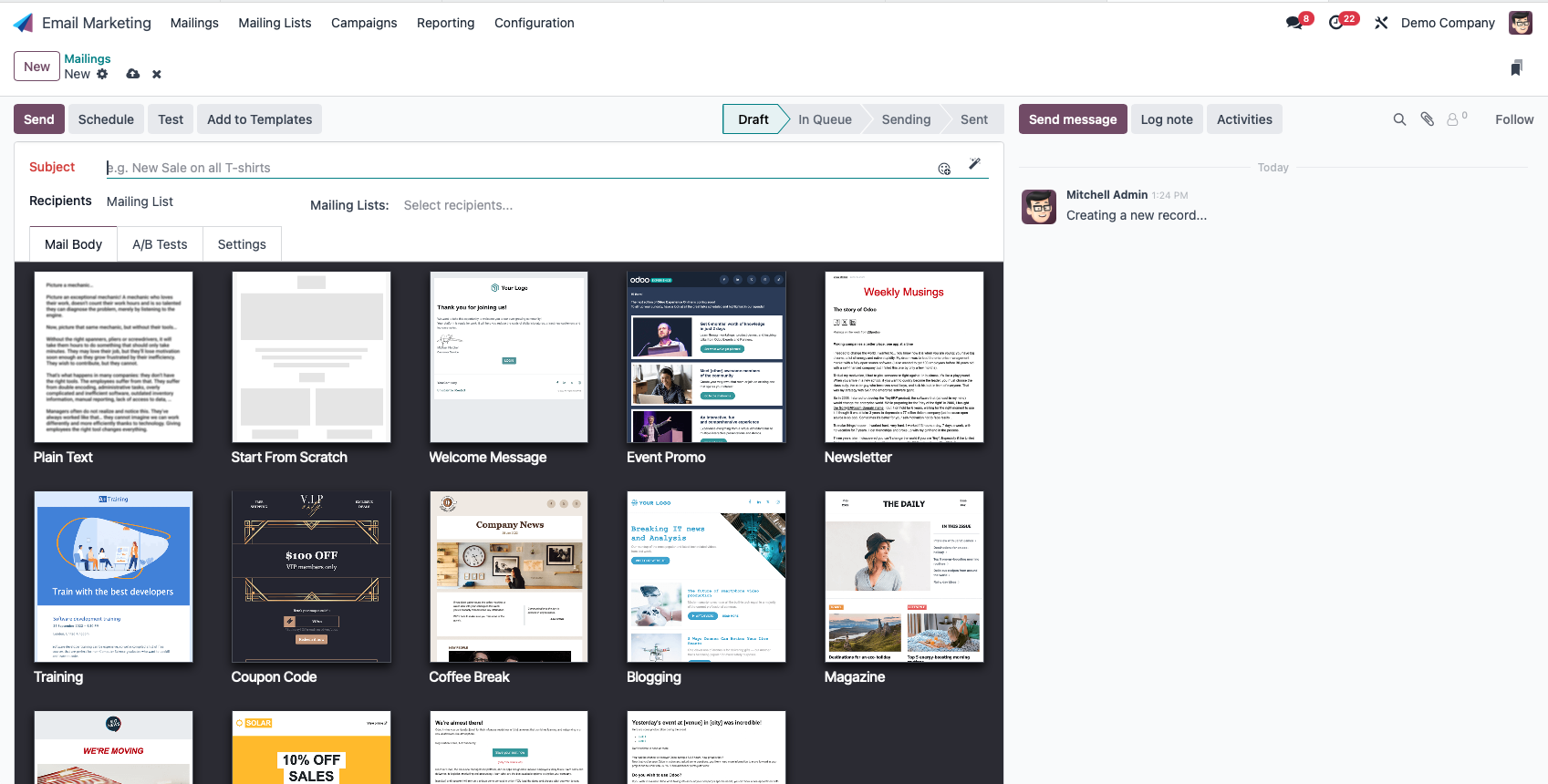This screenshot has height=784, width=1548.
Task: Click the bookmark icon at top right
Action: (x=1516, y=67)
